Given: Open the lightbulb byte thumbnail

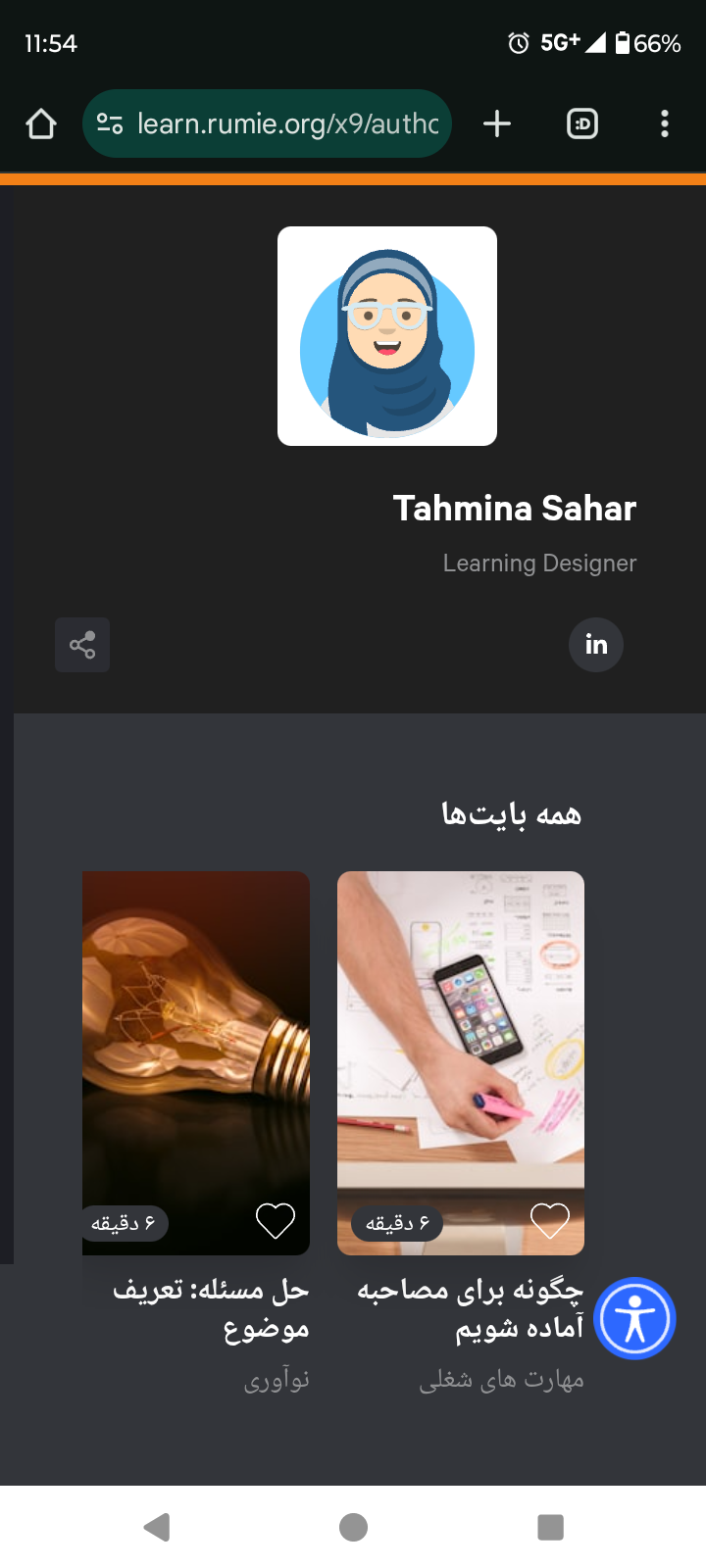Looking at the screenshot, I should 196,1063.
